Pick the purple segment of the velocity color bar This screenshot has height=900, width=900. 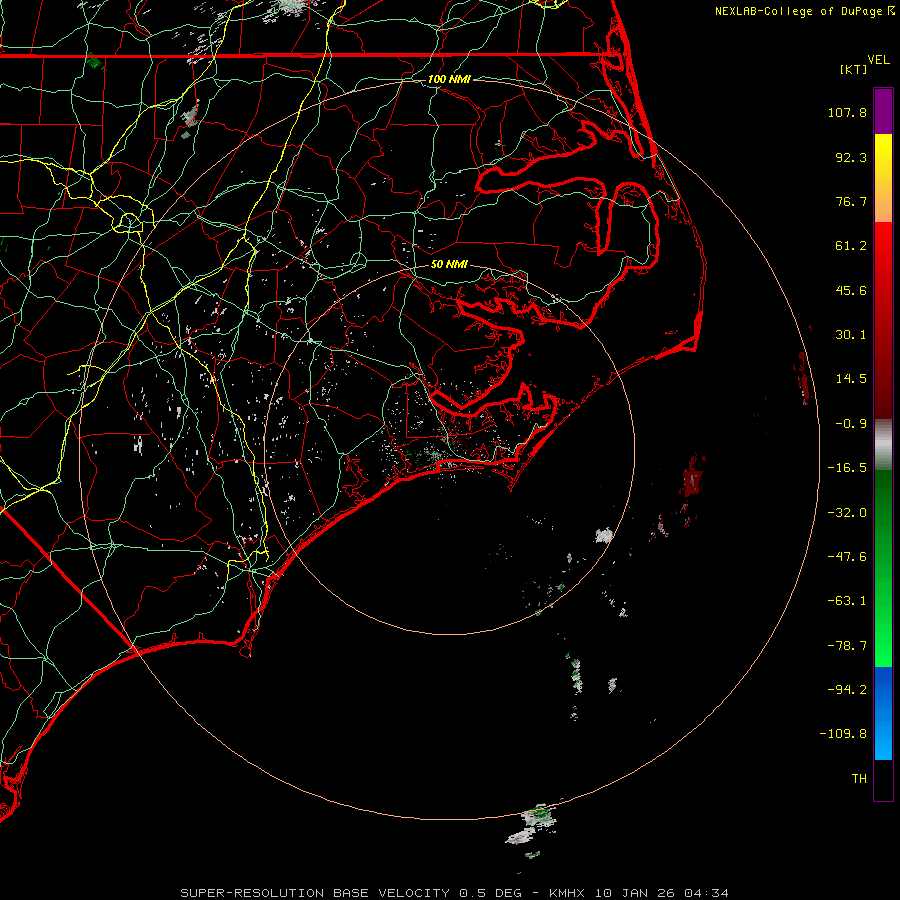[883, 111]
